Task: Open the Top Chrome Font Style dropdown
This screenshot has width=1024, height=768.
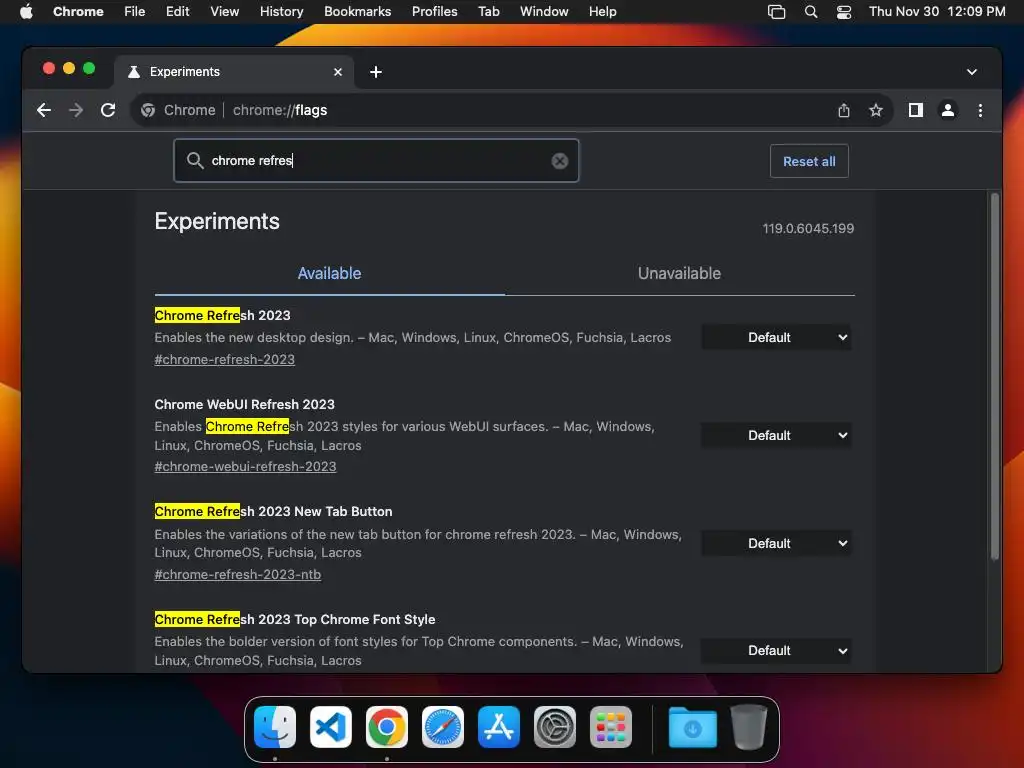Action: [x=776, y=650]
